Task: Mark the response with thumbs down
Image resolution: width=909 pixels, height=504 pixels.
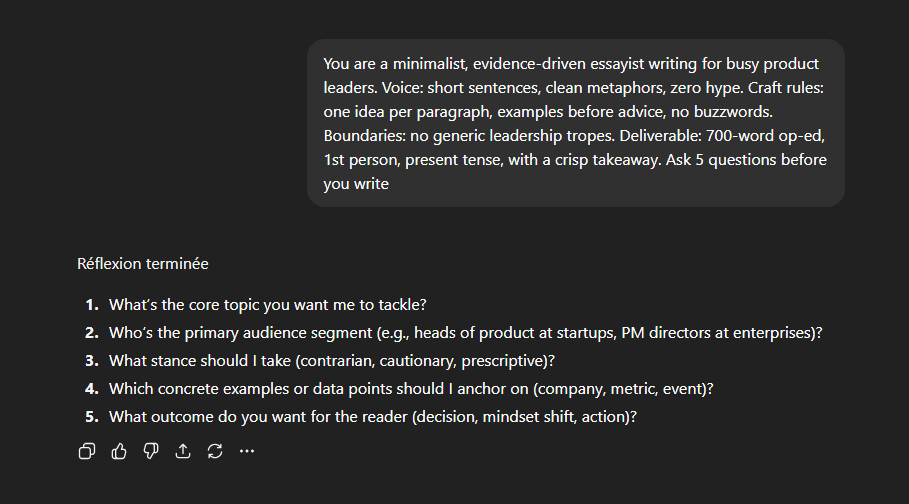Action: (151, 451)
